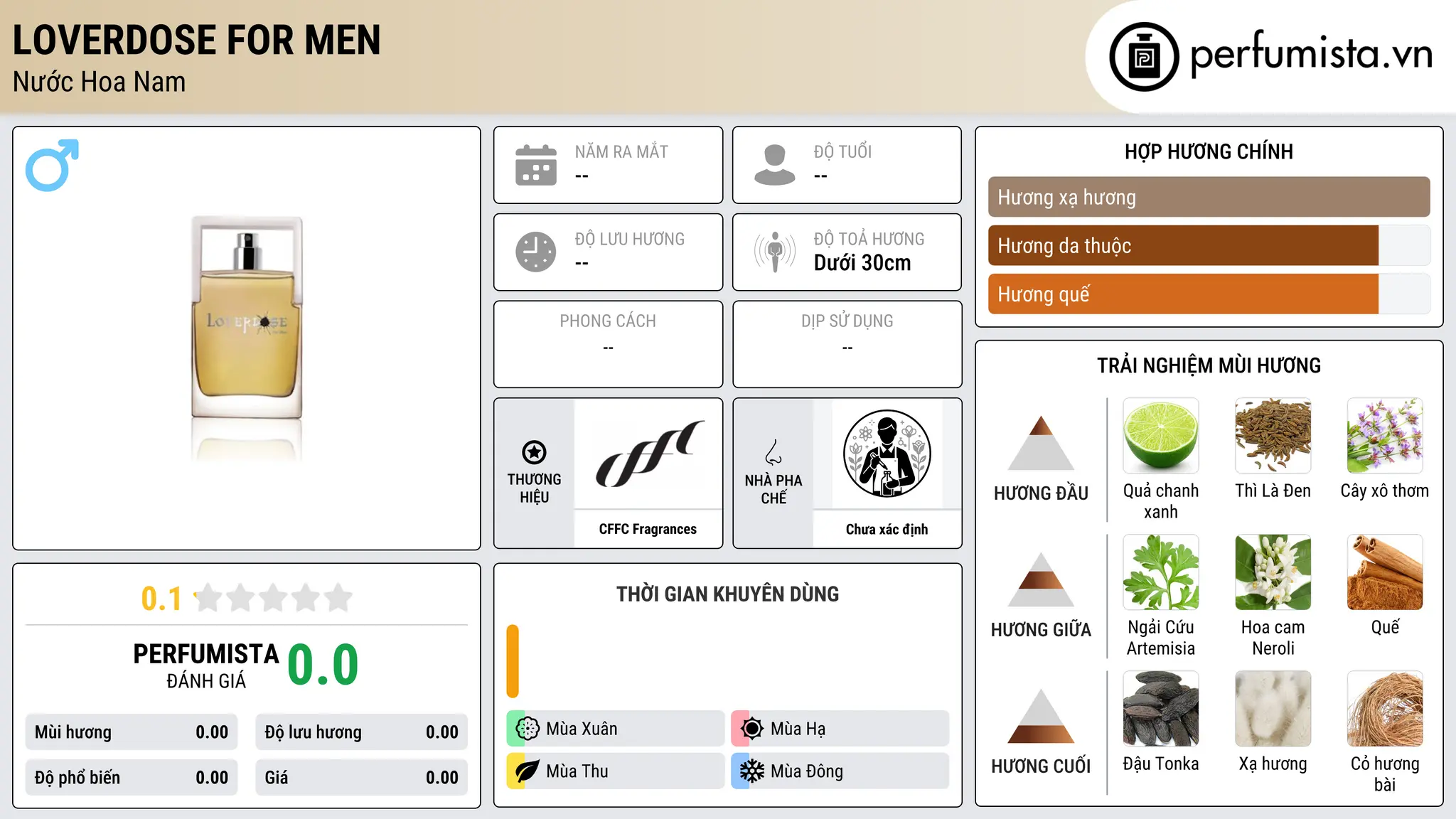Image resolution: width=1456 pixels, height=819 pixels.
Task: Click the blue male gender symbol icon
Action: point(52,165)
